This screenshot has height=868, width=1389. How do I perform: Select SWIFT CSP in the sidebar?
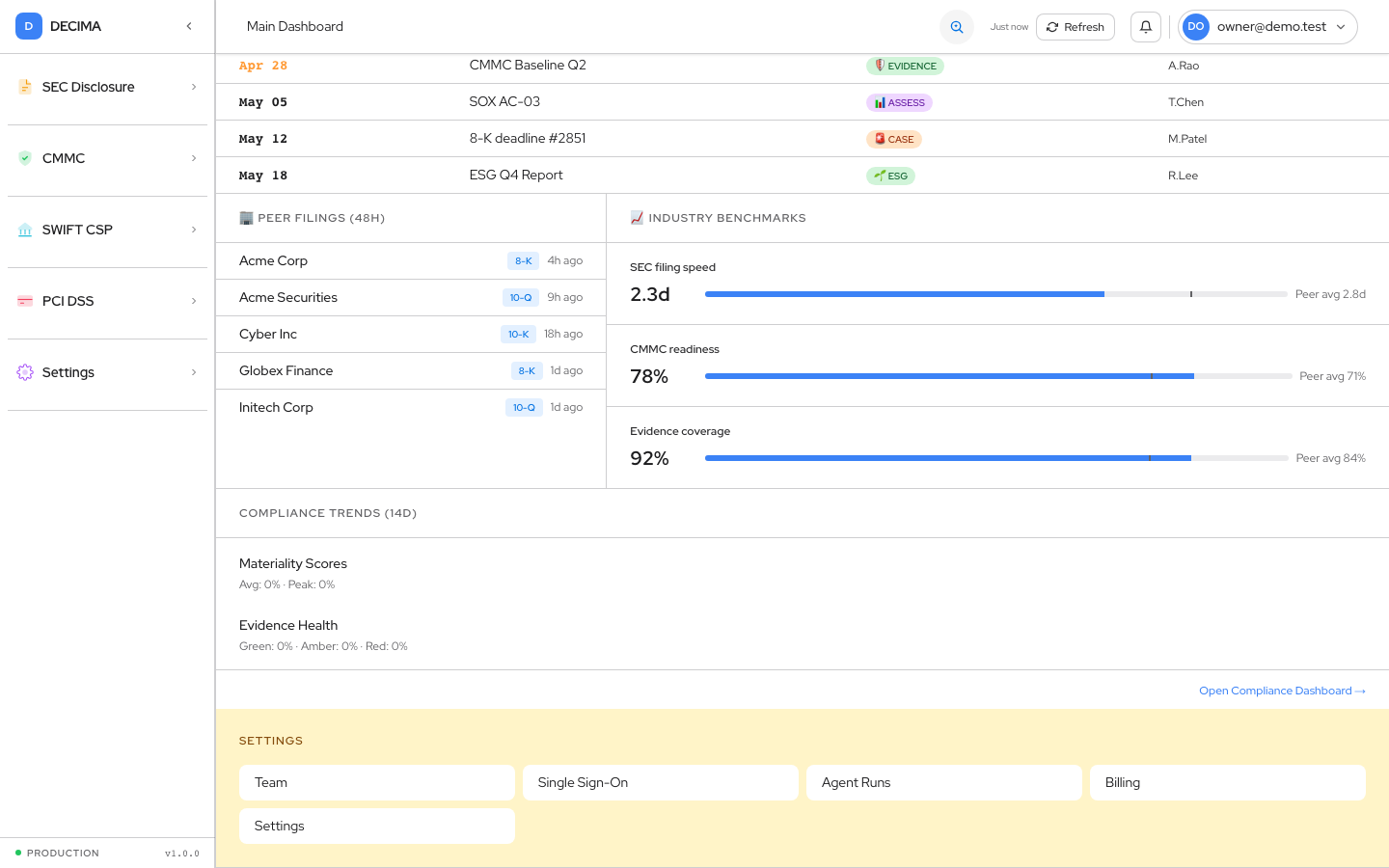107,230
